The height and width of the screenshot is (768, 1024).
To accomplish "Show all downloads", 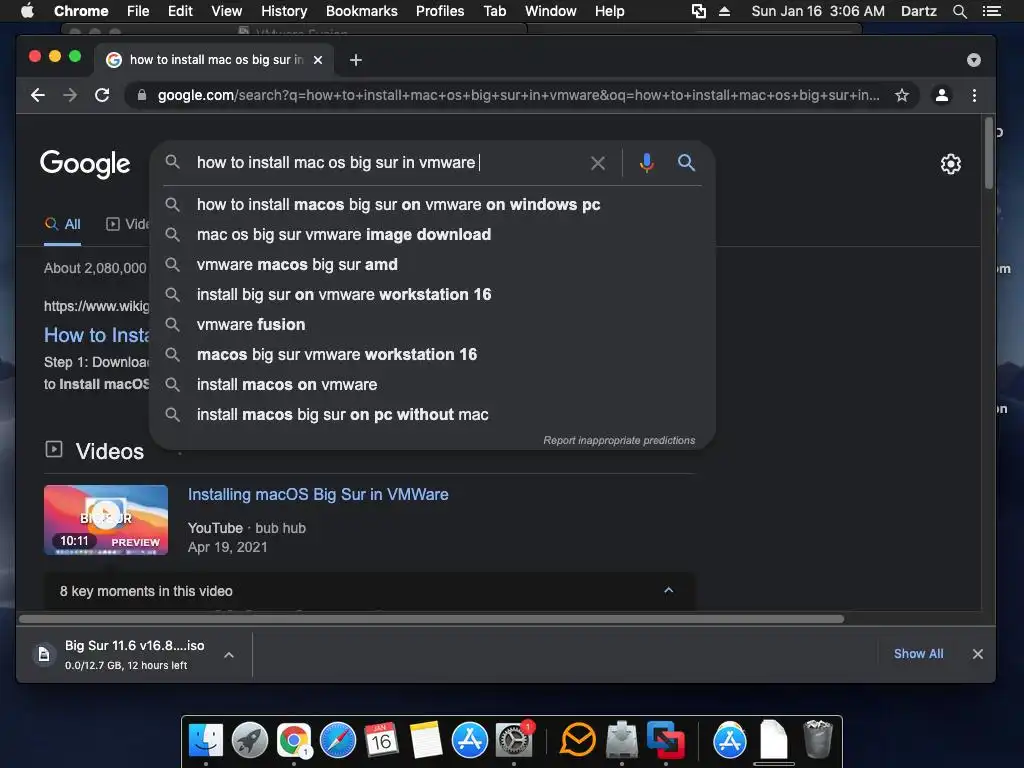I will click(x=918, y=654).
